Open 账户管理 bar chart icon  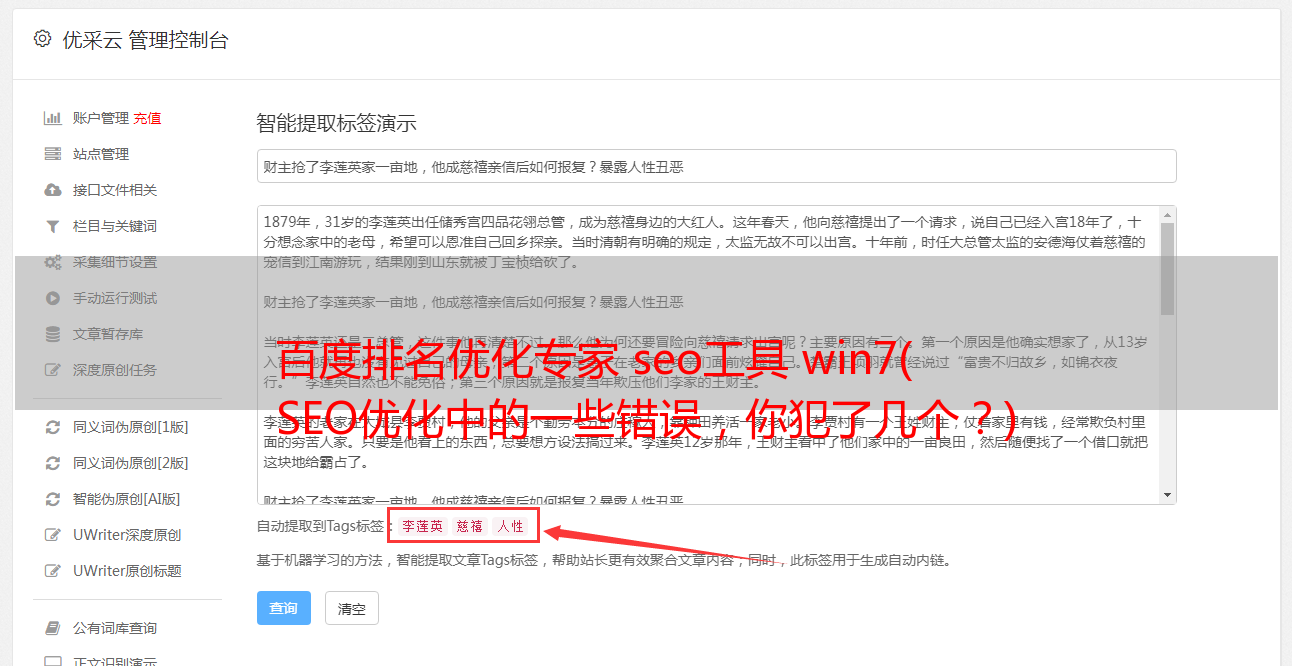[53, 118]
